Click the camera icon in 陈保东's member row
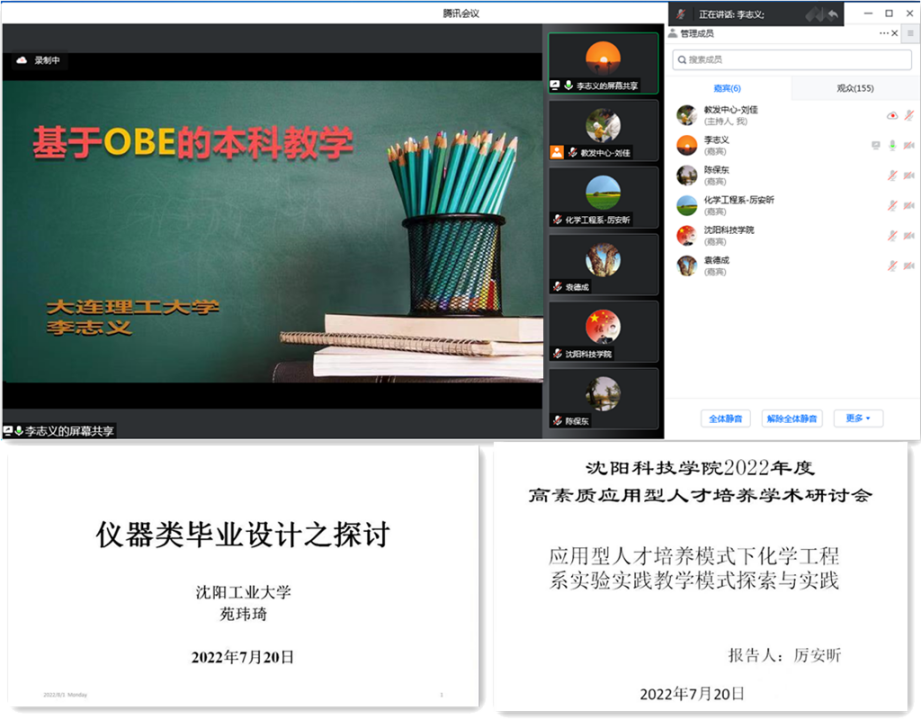The width and height of the screenshot is (921, 720). 909,175
